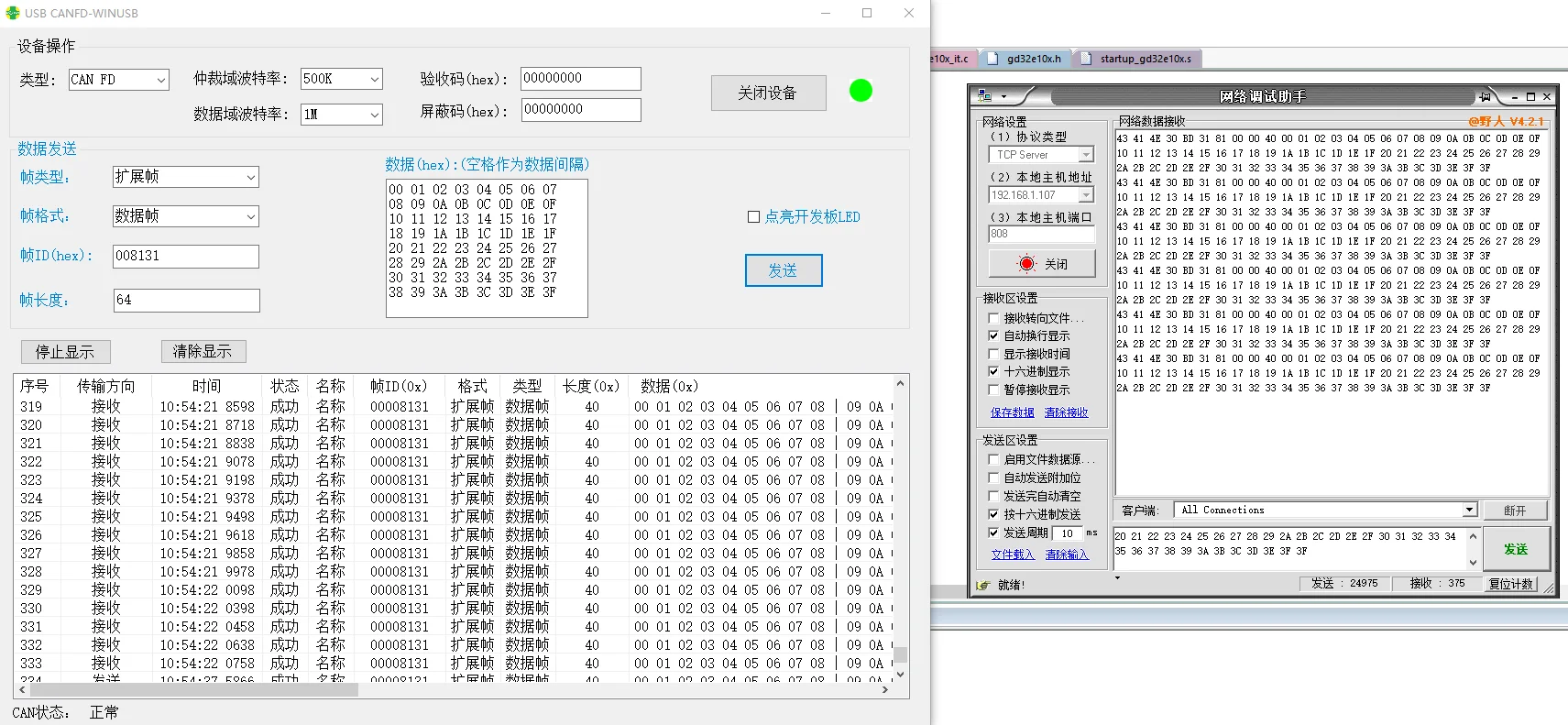
Task: Open the 类型 CAN FD dropdown
Action: 119,80
